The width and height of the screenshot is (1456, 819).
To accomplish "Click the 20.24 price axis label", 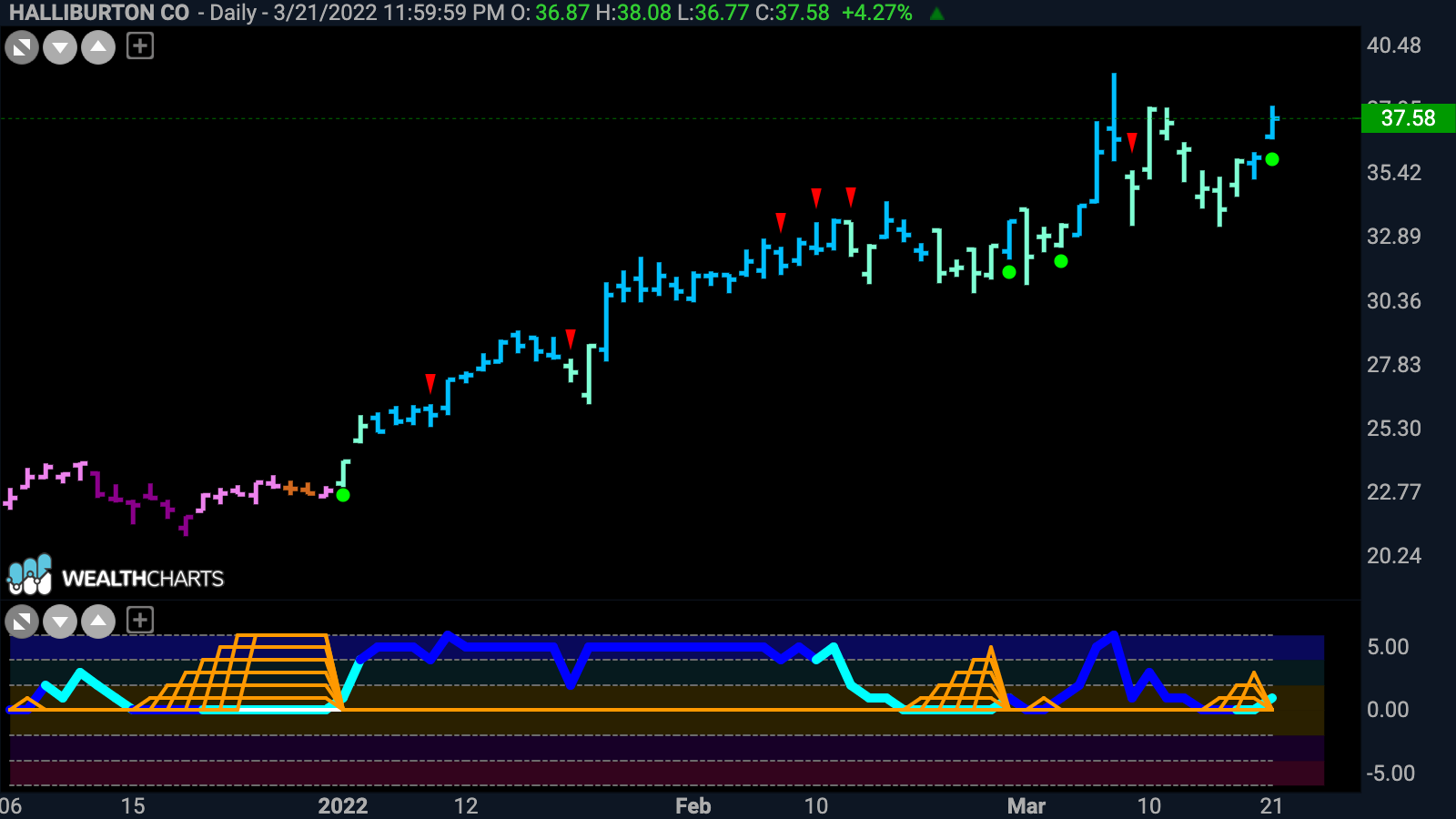I will click(x=1394, y=556).
